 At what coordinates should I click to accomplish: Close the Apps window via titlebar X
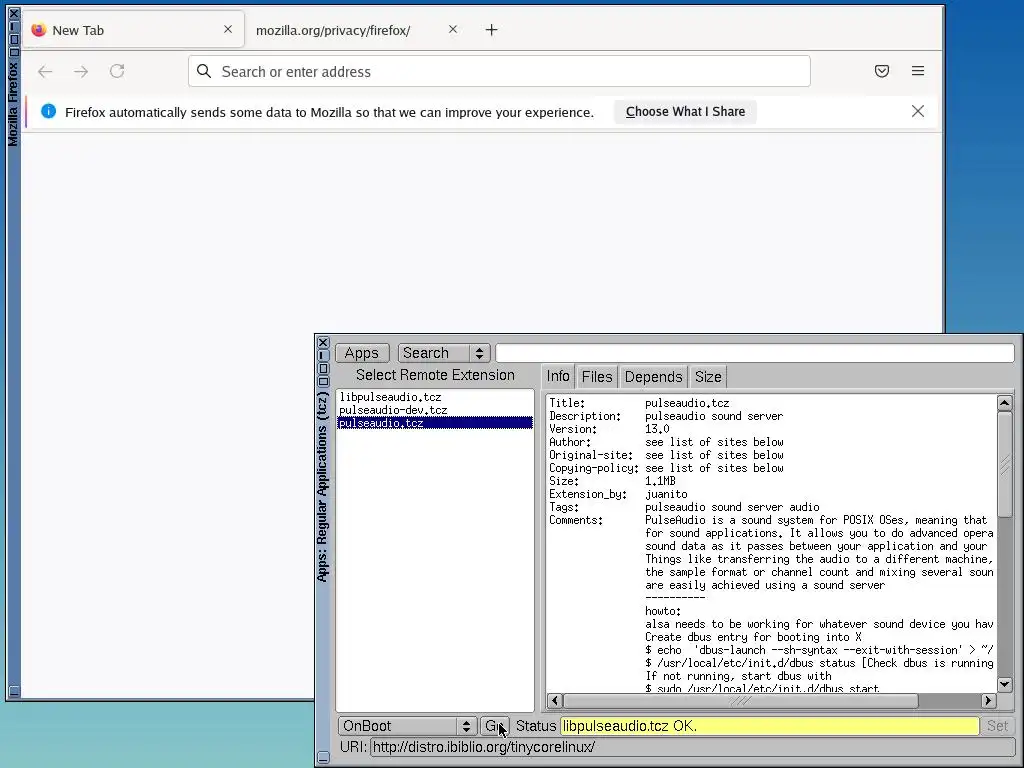(323, 342)
